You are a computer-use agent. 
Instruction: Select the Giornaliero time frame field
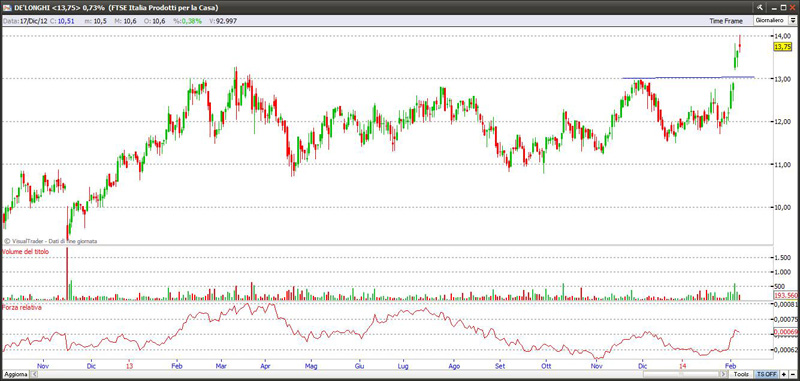(x=770, y=20)
